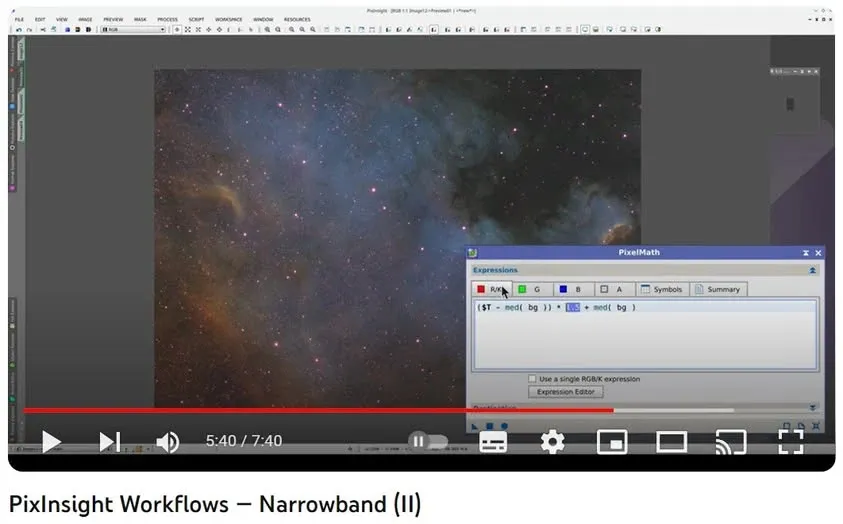Open the PROCESS menu
This screenshot has height=524, width=843.
coord(167,19)
